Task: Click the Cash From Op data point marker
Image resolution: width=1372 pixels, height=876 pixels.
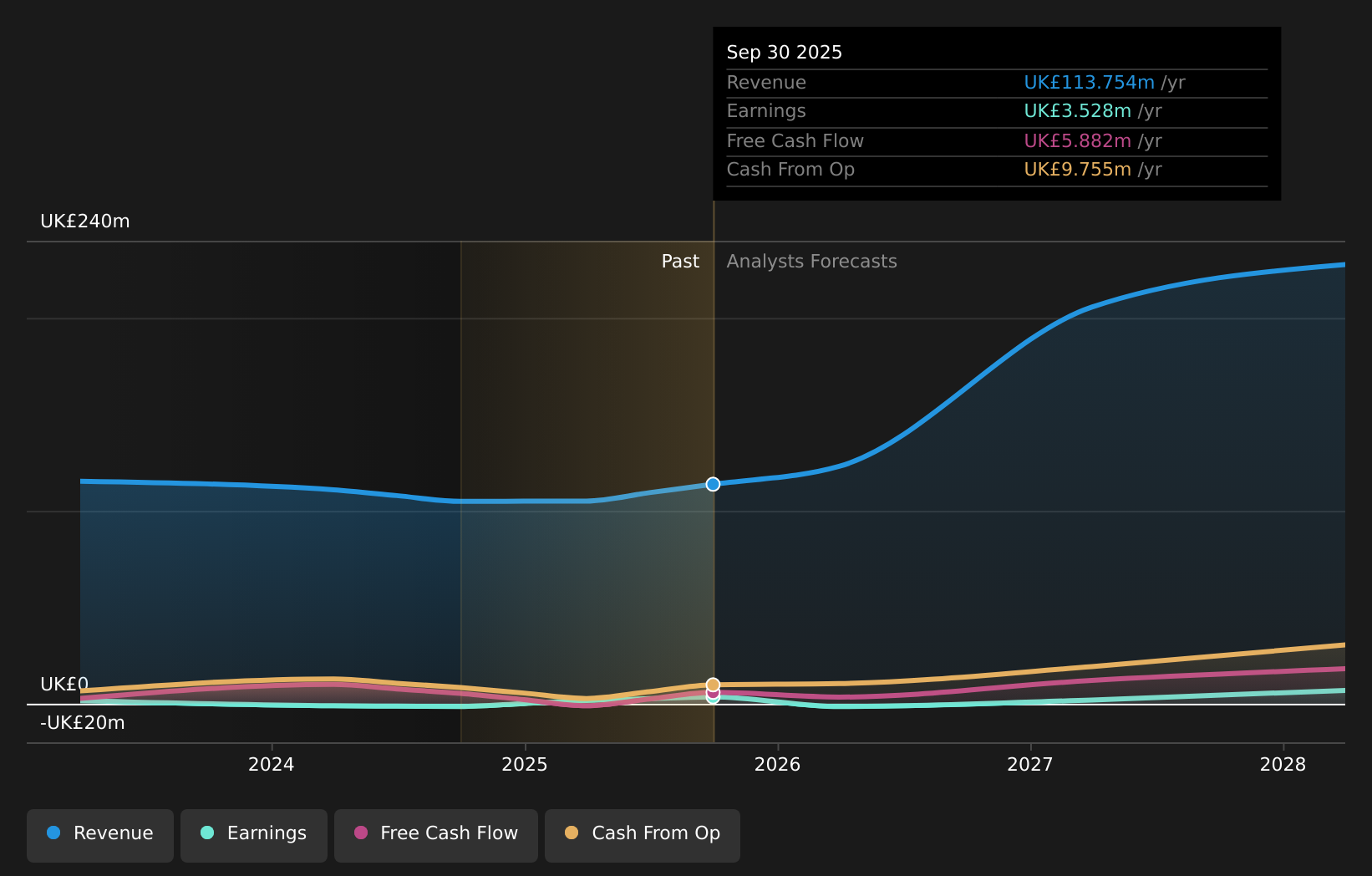Action: [x=713, y=685]
